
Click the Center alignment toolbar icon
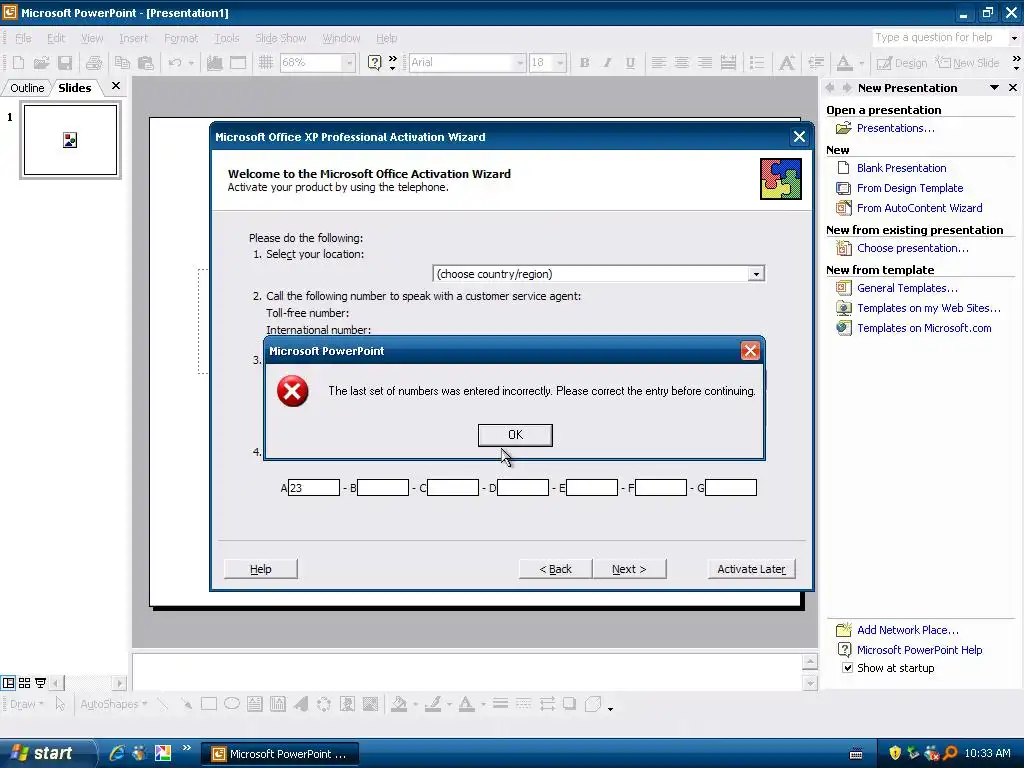(681, 63)
